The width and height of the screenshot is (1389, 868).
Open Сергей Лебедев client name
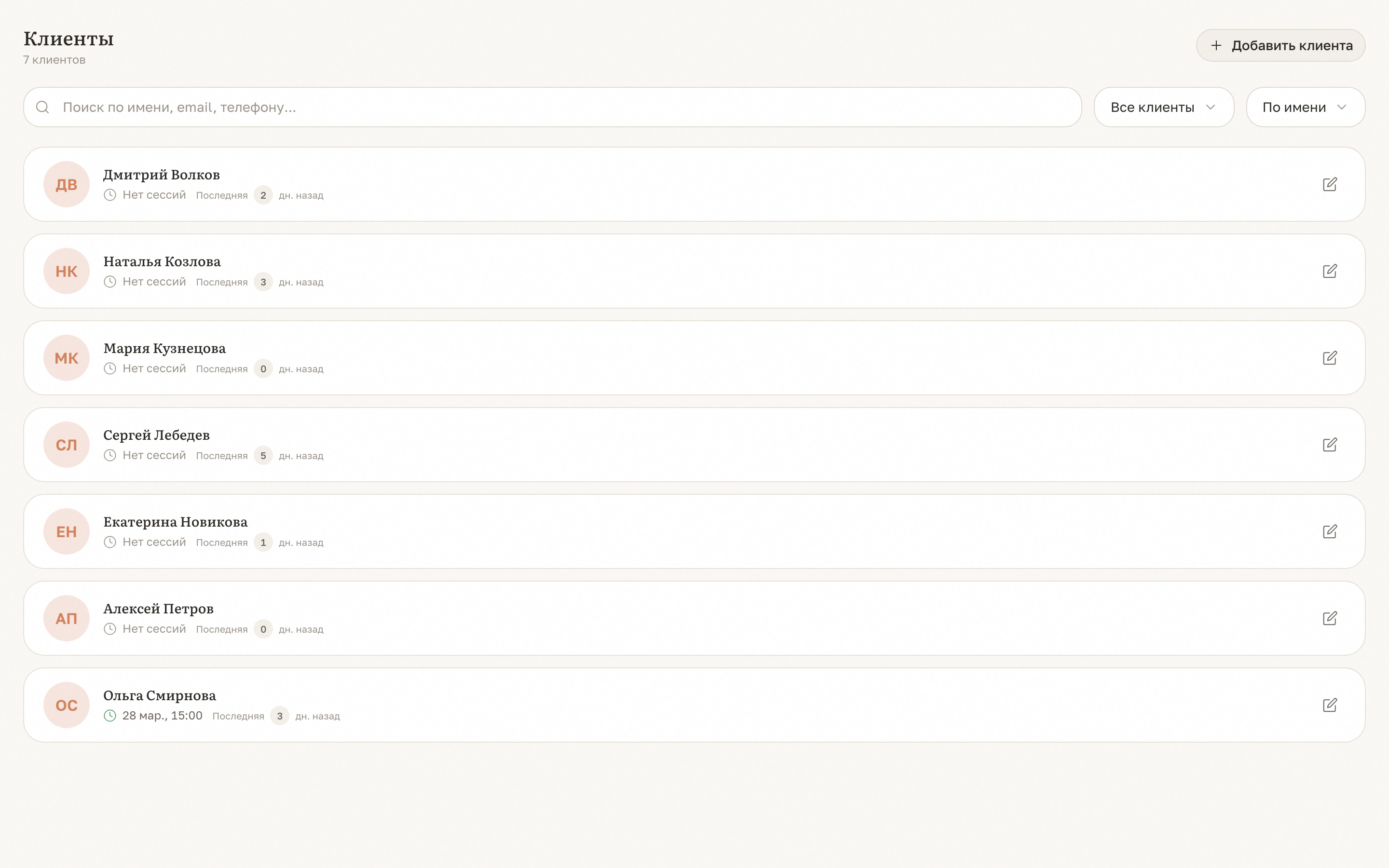click(x=156, y=435)
